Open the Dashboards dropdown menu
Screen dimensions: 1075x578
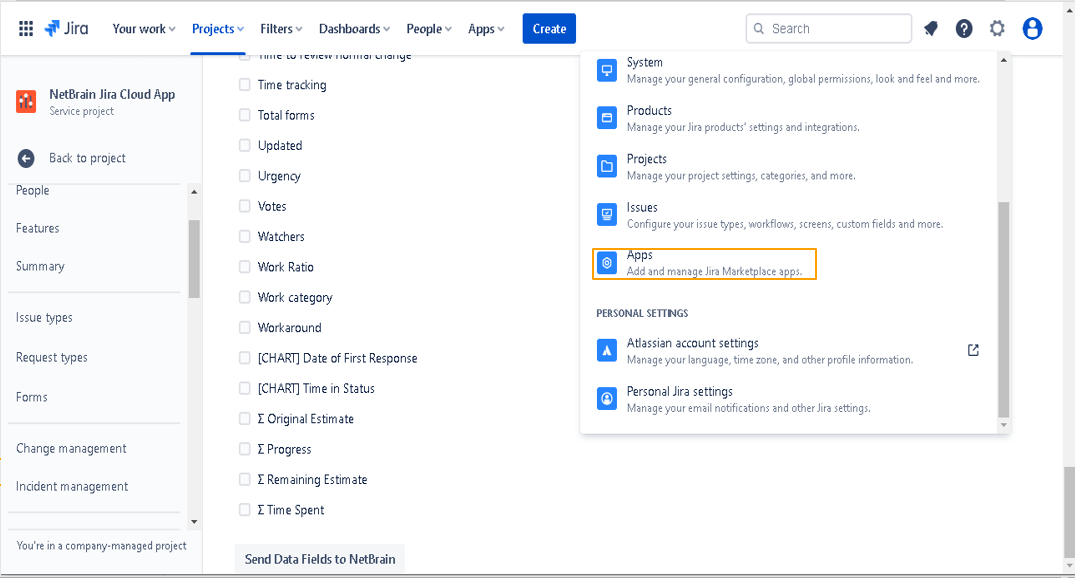[353, 28]
